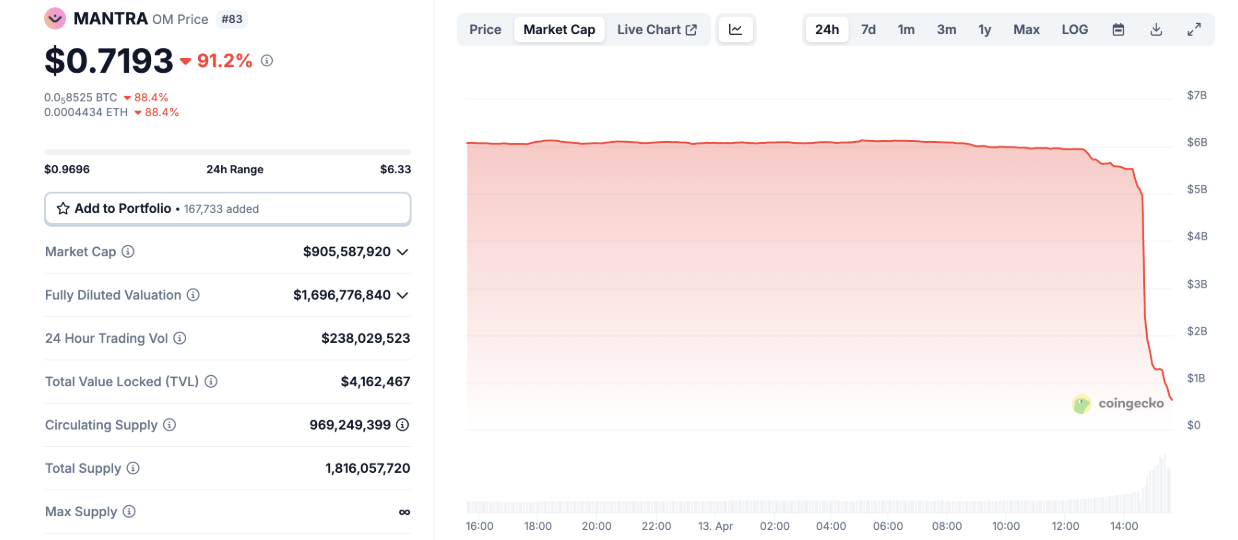1238x540 pixels.
Task: Select the 3m time range
Action: pyautogui.click(x=946, y=29)
